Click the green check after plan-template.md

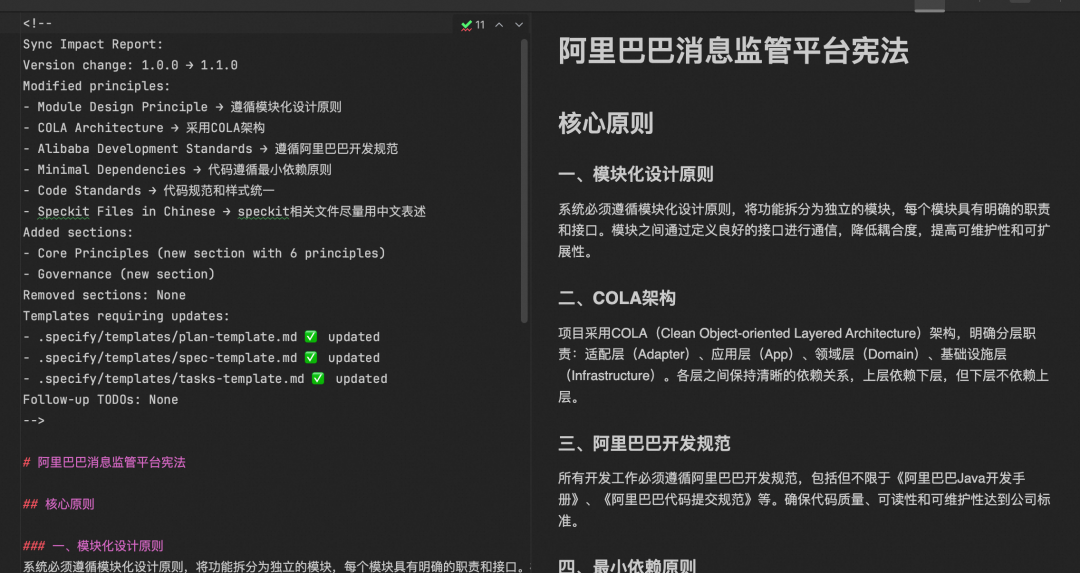pos(311,337)
